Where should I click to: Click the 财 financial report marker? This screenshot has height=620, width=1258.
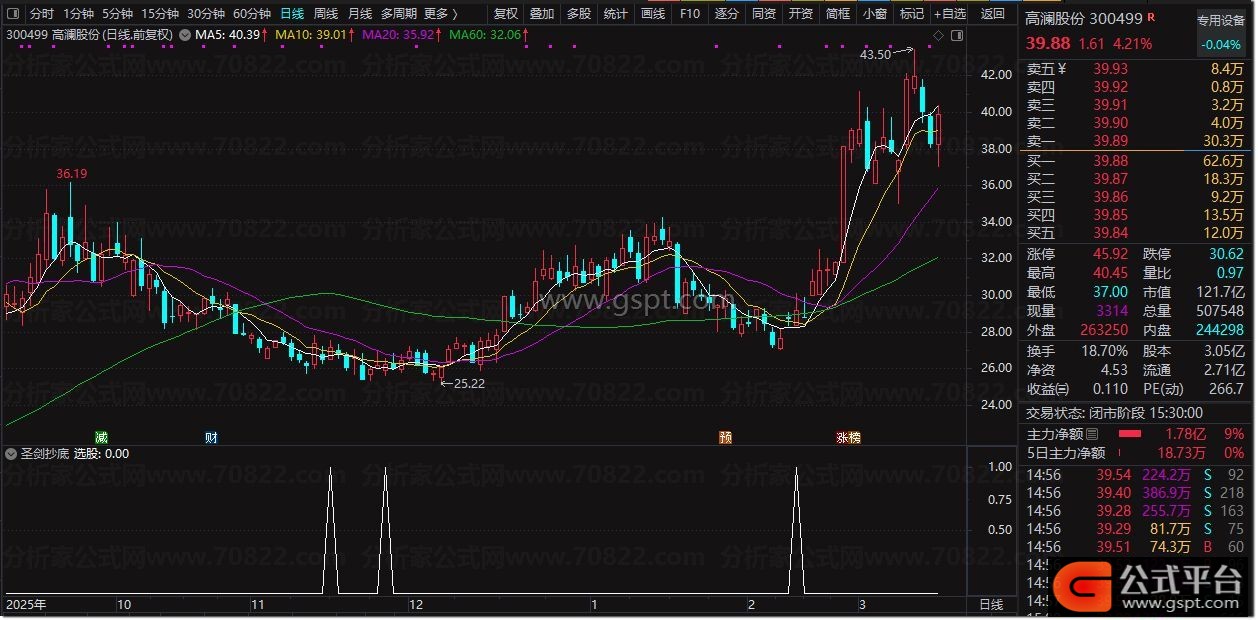pyautogui.click(x=210, y=438)
